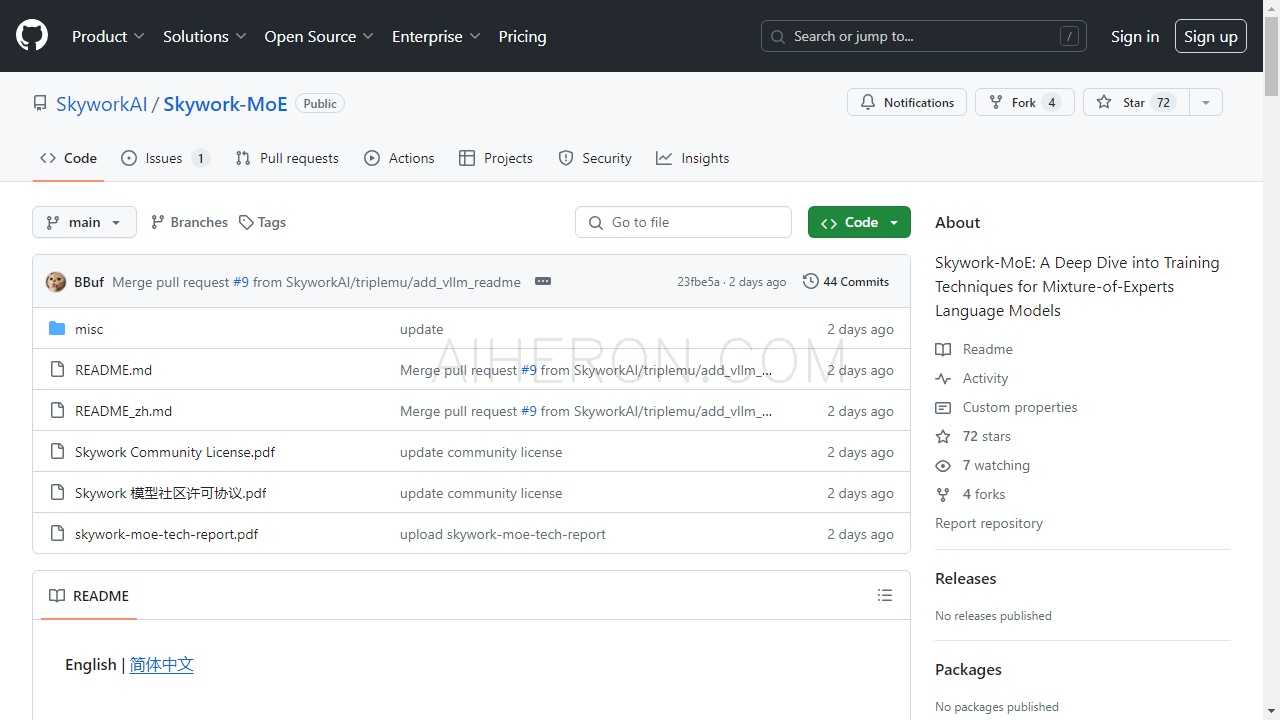Click the Notifications bell button
The image size is (1280, 720).
(907, 102)
